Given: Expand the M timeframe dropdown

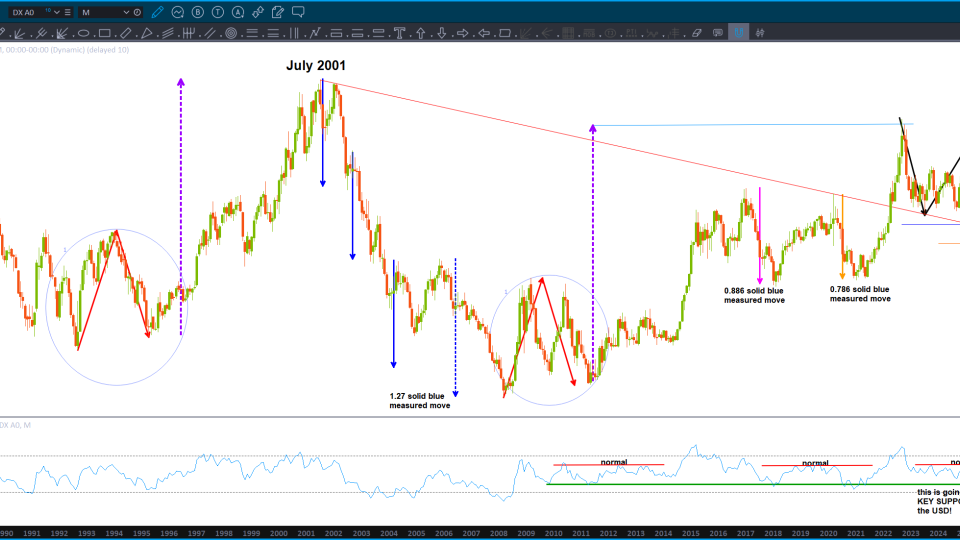Looking at the screenshot, I should [126, 12].
